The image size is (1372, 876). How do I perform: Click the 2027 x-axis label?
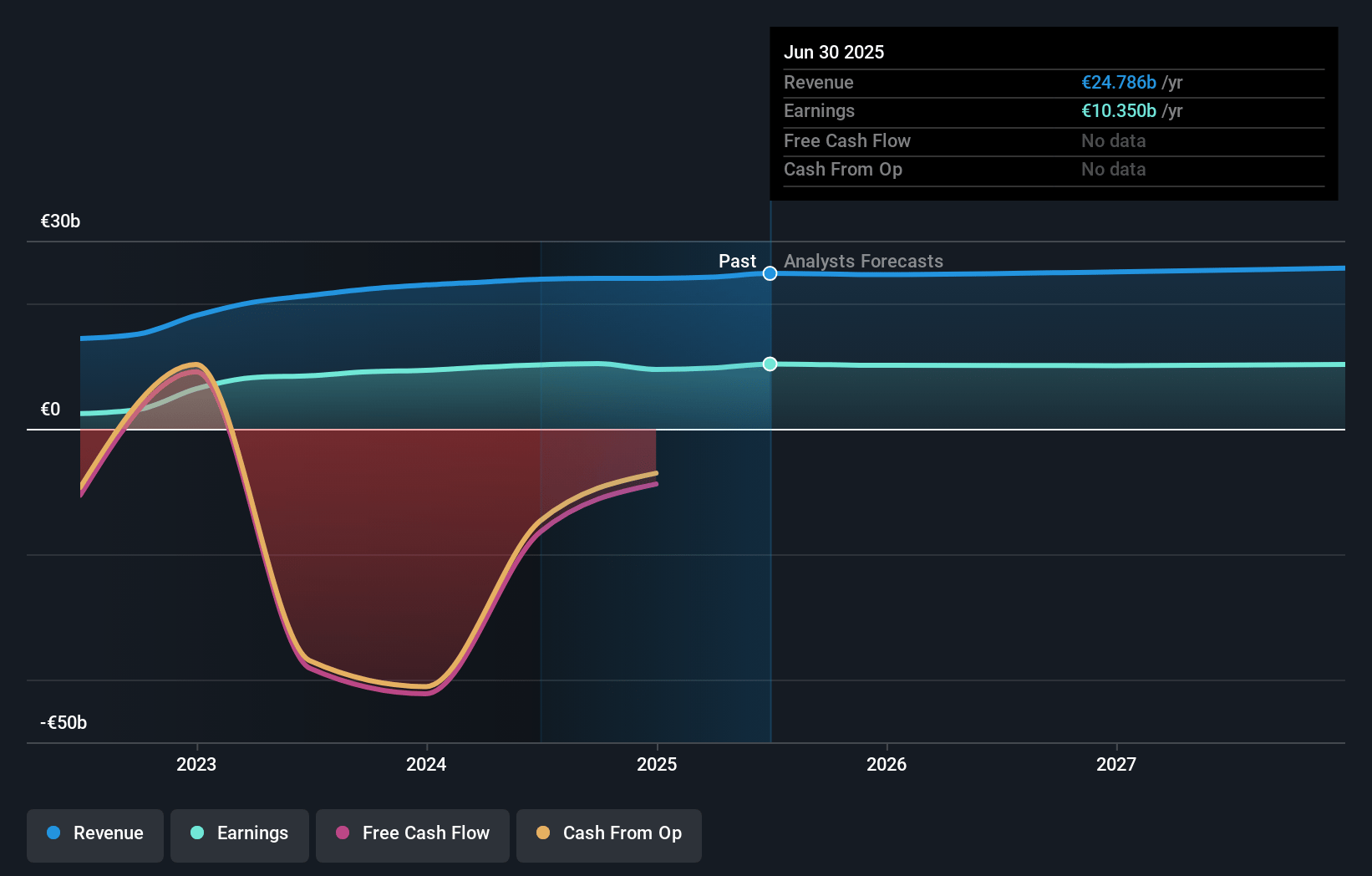[x=1116, y=764]
